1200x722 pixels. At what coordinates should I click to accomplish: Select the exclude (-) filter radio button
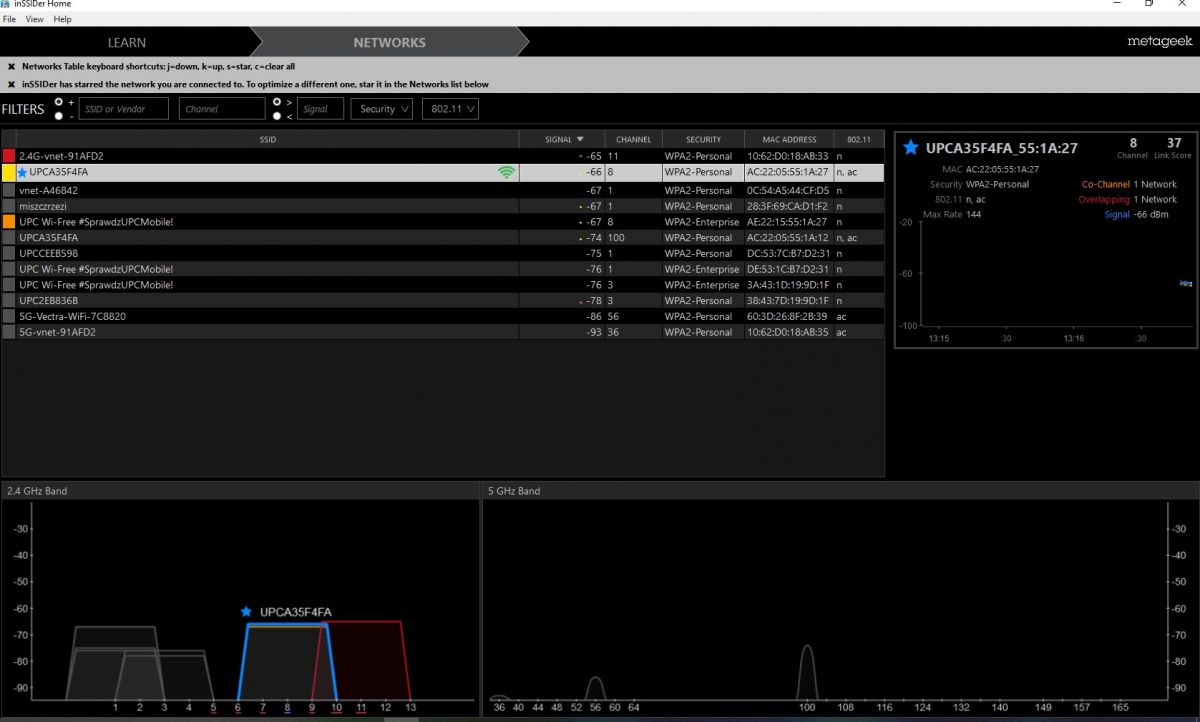[x=59, y=116]
